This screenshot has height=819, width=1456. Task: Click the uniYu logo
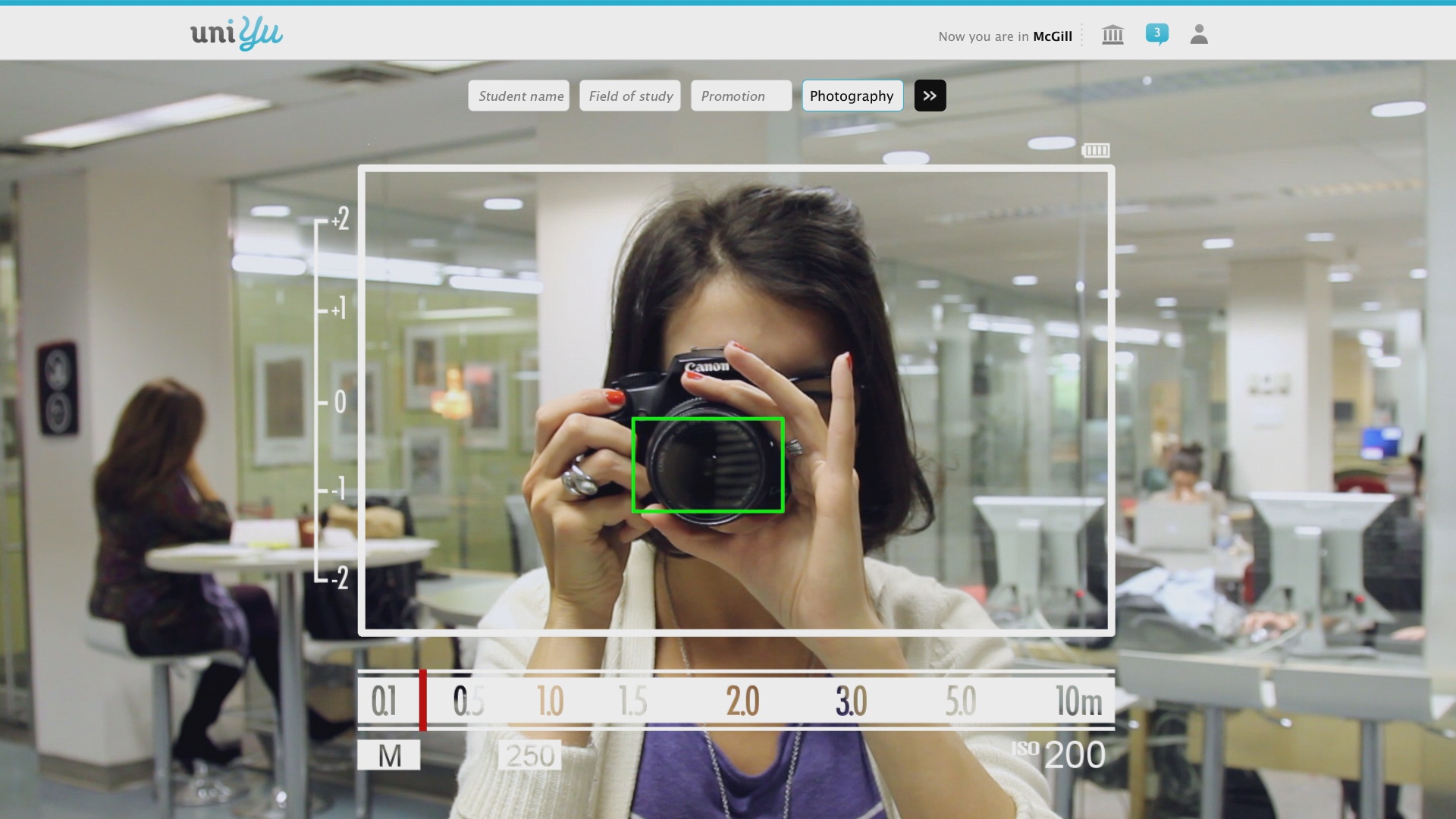pos(237,33)
